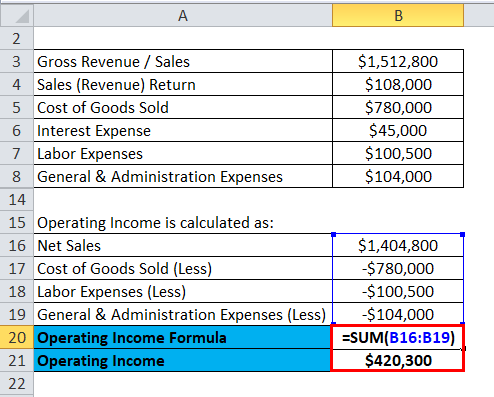Click the $108,000 value cell

(398, 84)
